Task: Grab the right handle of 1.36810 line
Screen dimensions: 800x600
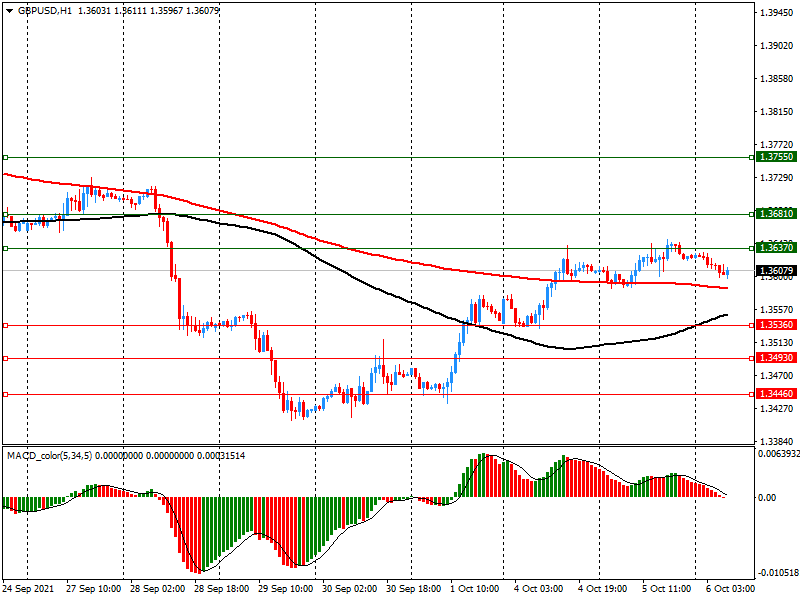Action: tap(752, 214)
